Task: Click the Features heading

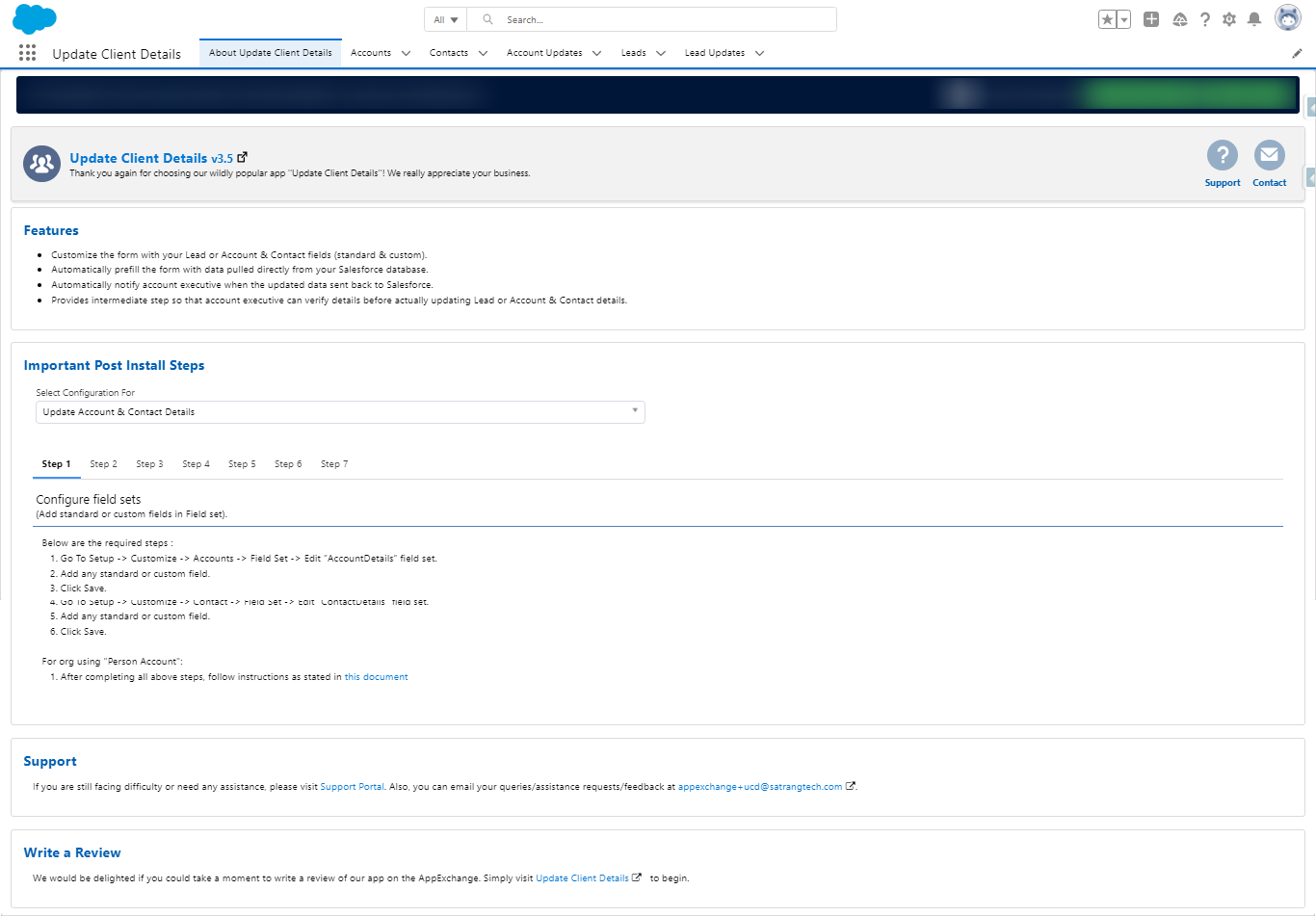Action: click(51, 231)
